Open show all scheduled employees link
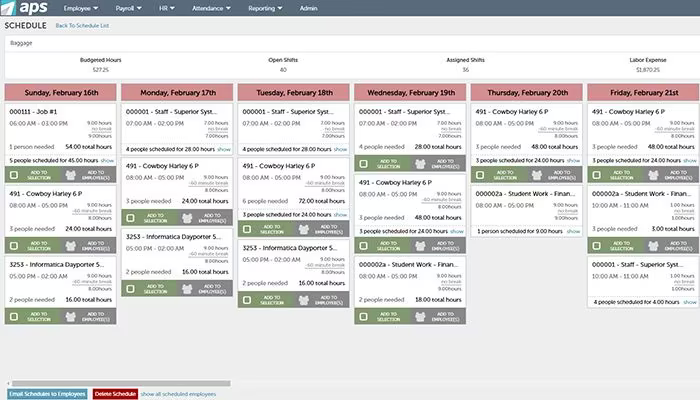 (178, 394)
